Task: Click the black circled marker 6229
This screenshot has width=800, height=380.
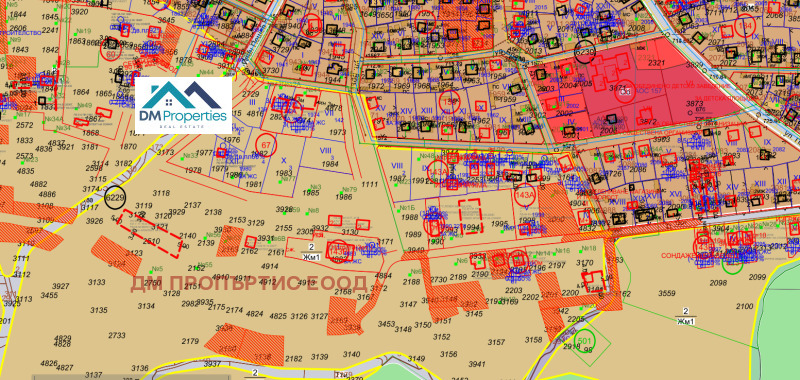Action: (114, 198)
